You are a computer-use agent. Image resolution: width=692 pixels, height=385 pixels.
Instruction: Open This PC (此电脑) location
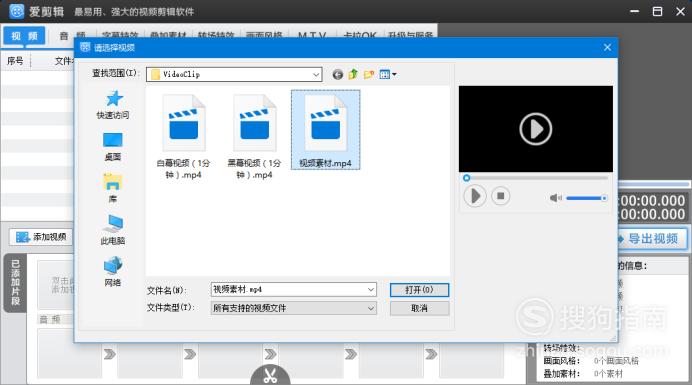(113, 230)
